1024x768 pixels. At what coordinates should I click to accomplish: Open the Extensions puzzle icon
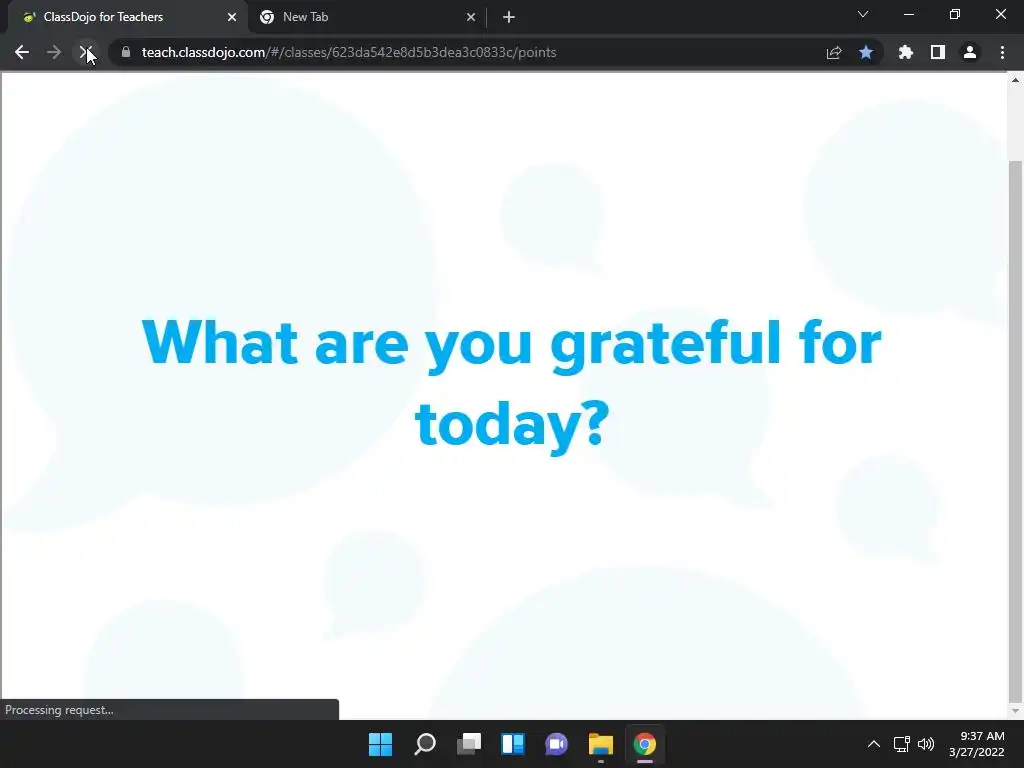coord(906,52)
